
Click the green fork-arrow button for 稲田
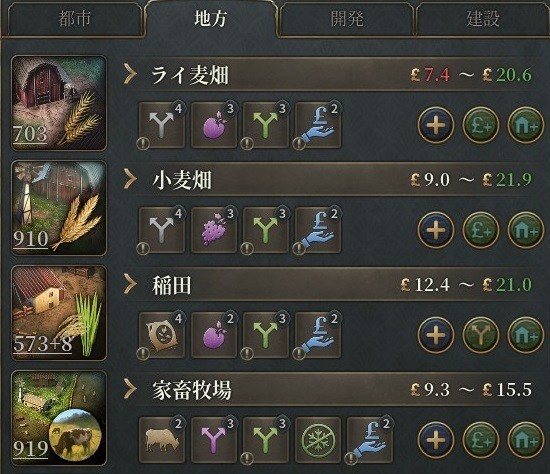(x=481, y=335)
